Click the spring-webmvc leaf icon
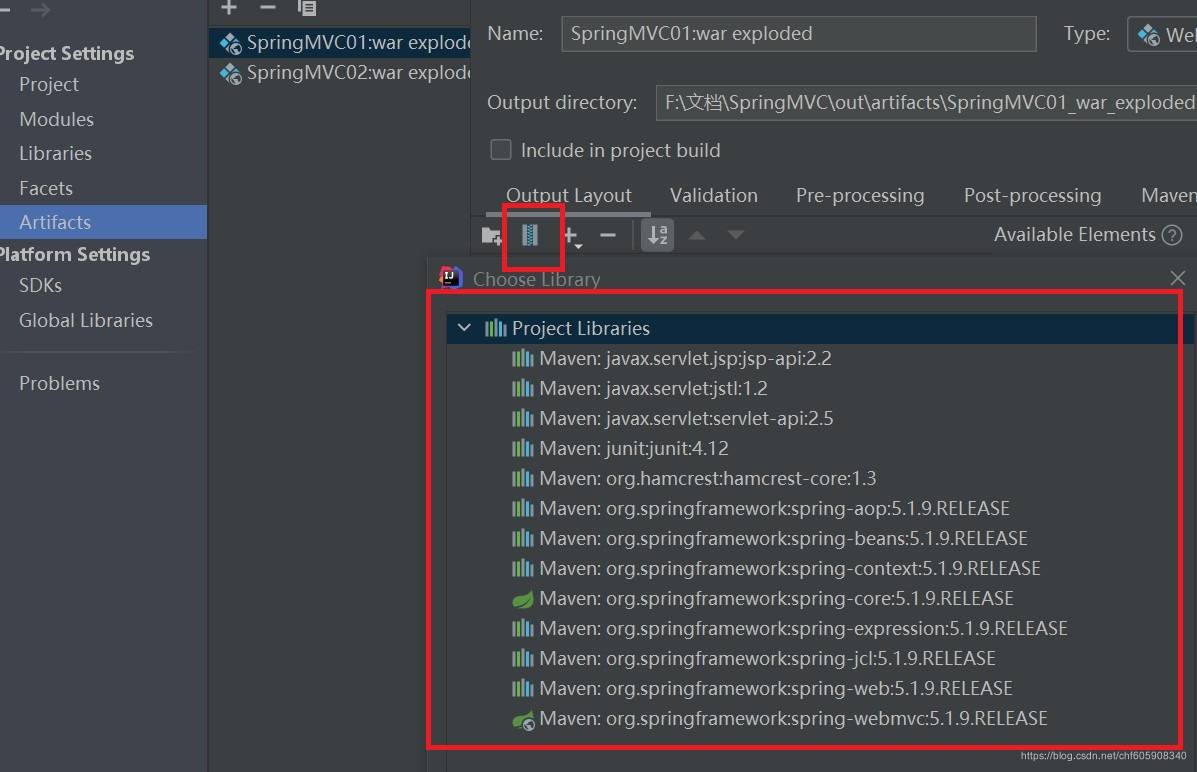This screenshot has width=1197, height=772. tap(524, 720)
